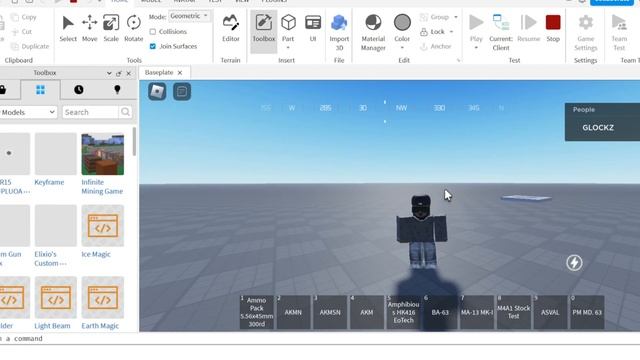Select the Light Beam asset
This screenshot has height=360, width=640.
(56, 304)
